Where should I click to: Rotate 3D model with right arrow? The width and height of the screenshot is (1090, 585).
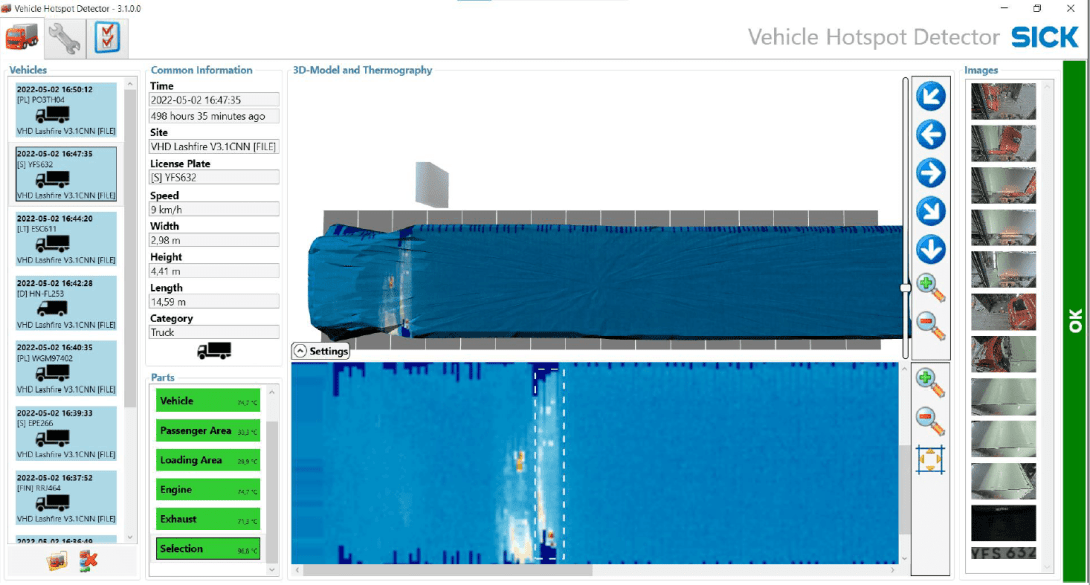[x=930, y=173]
